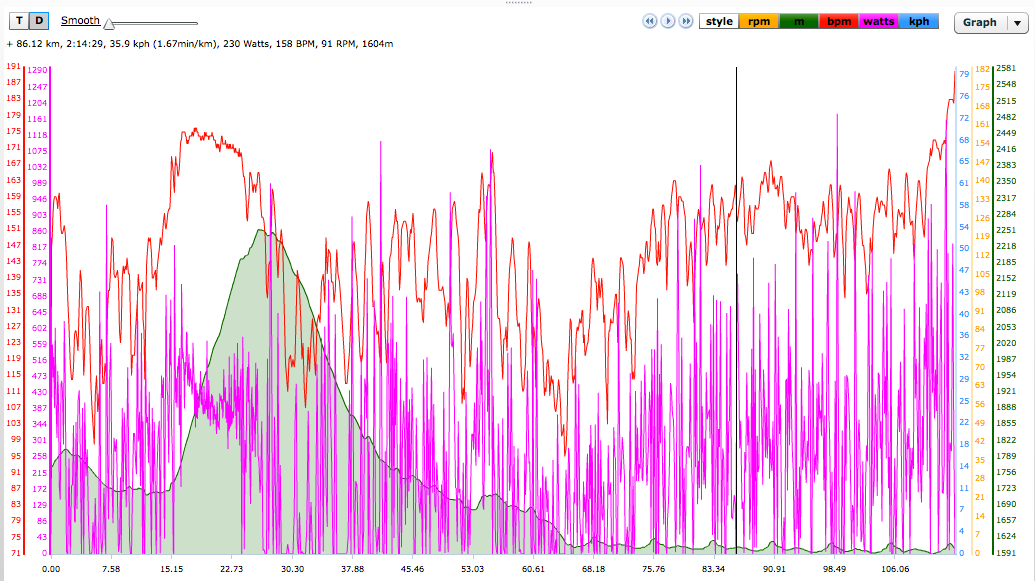Click the Smooth slider handle

click(x=109, y=22)
